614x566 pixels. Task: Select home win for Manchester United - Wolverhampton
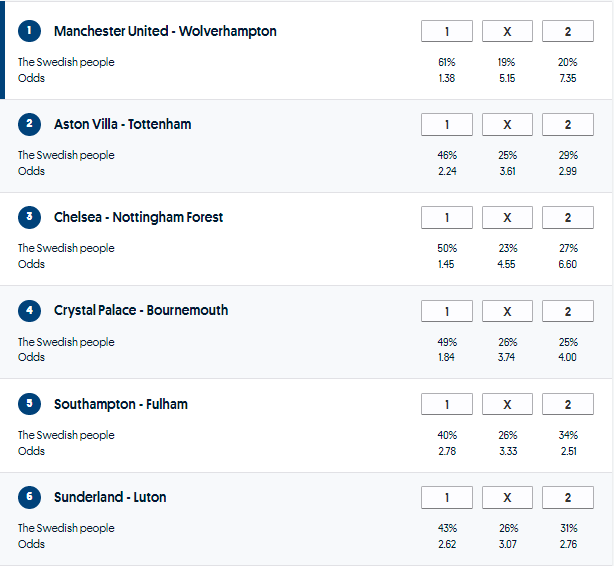(x=447, y=32)
